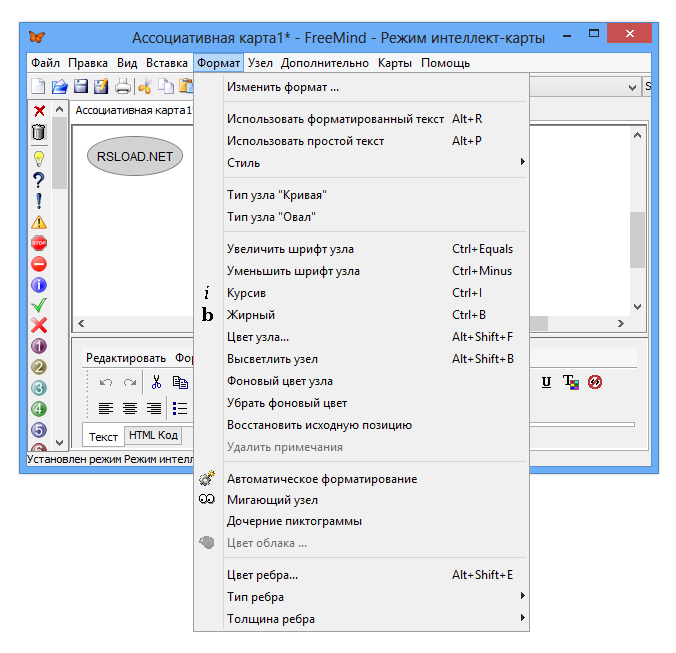Expand the Стиль submenu
The height and width of the screenshot is (653, 676).
(361, 163)
